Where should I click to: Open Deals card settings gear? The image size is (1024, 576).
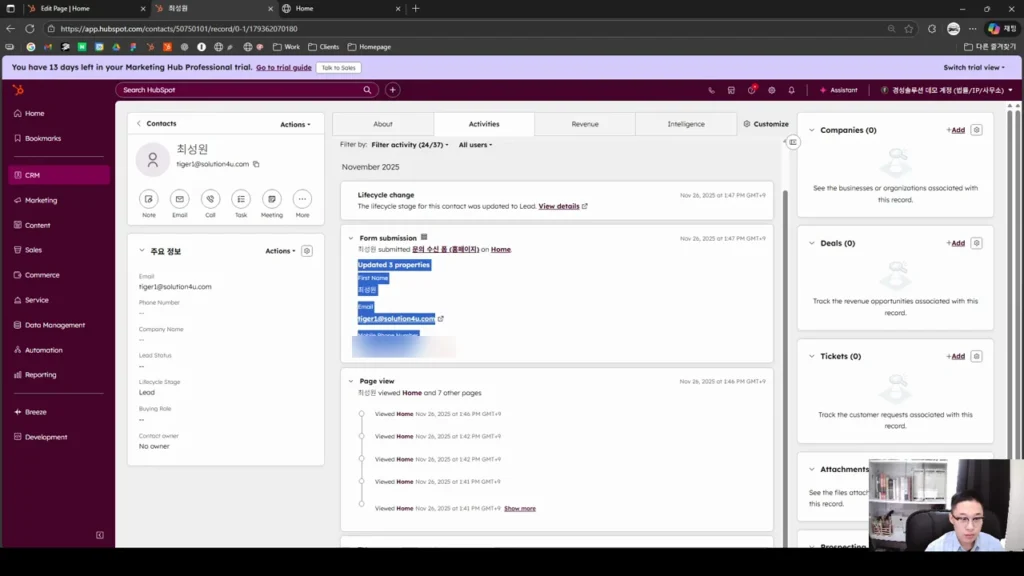(976, 243)
